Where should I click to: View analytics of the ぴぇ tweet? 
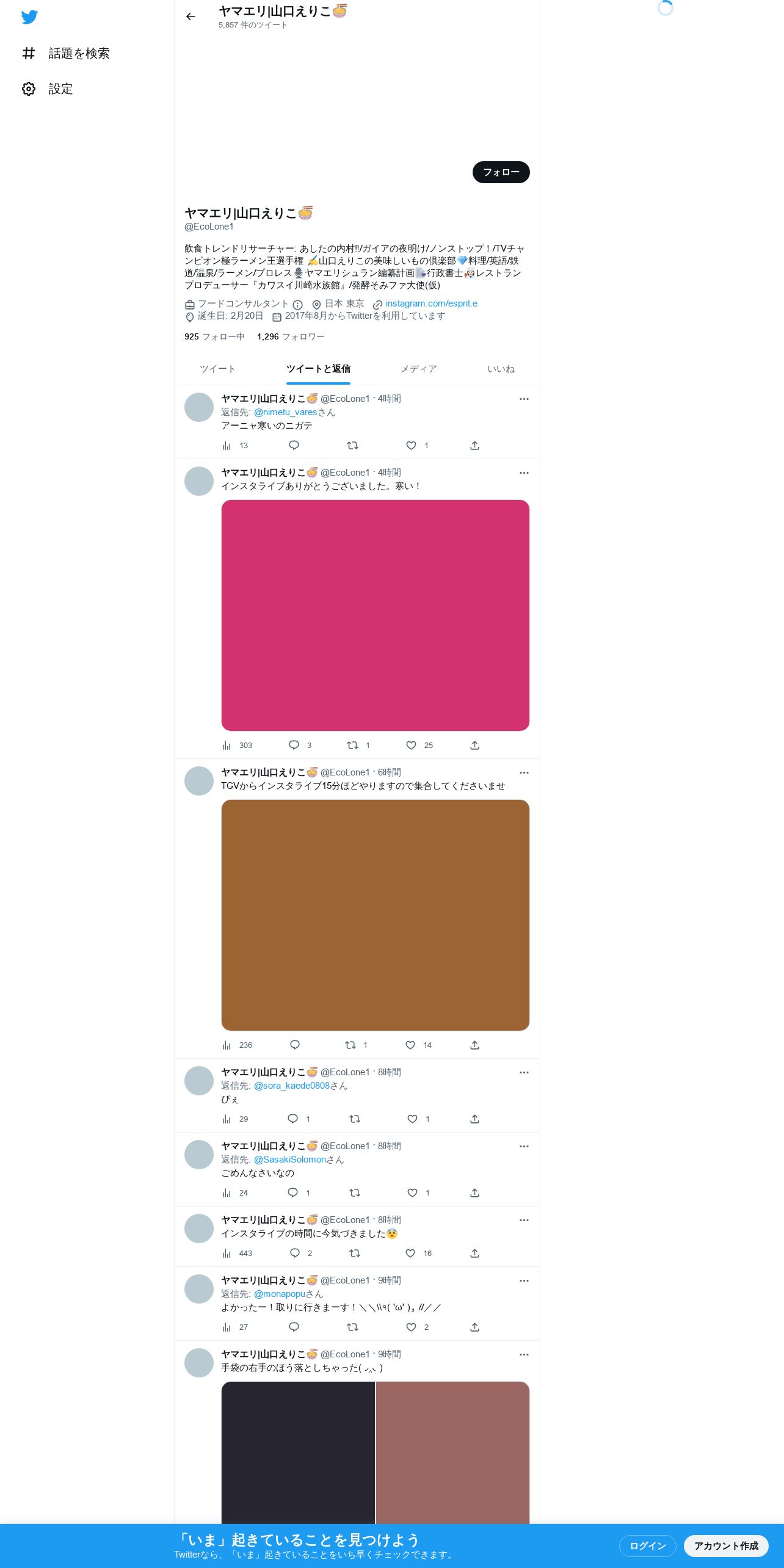point(227,1119)
